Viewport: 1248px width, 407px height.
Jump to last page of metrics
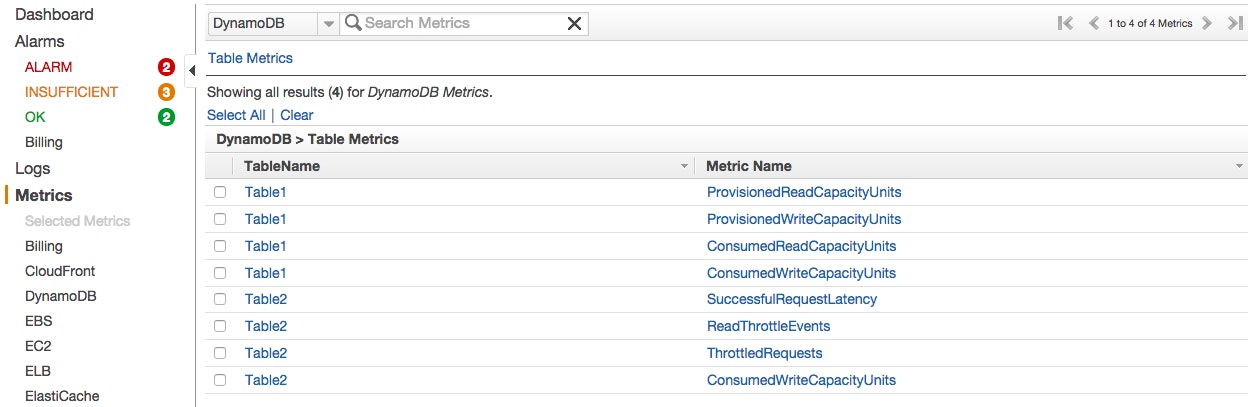pos(1235,23)
